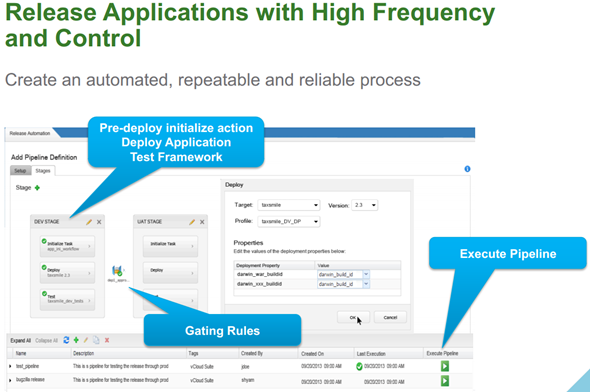
Task: Edit UAT STAGE with pencil icon
Action: click(192, 222)
